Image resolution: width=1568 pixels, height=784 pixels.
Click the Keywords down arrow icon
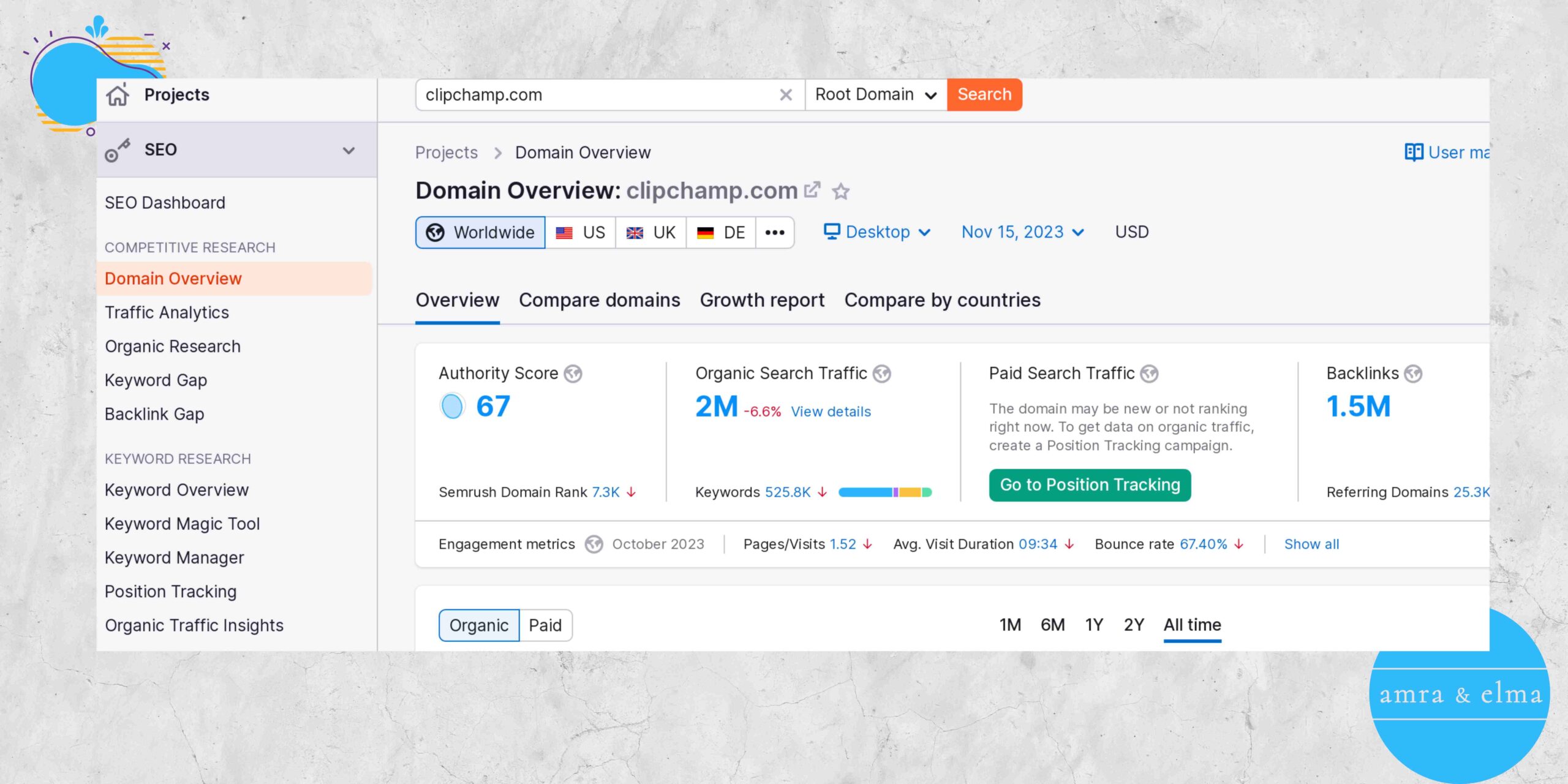[823, 492]
